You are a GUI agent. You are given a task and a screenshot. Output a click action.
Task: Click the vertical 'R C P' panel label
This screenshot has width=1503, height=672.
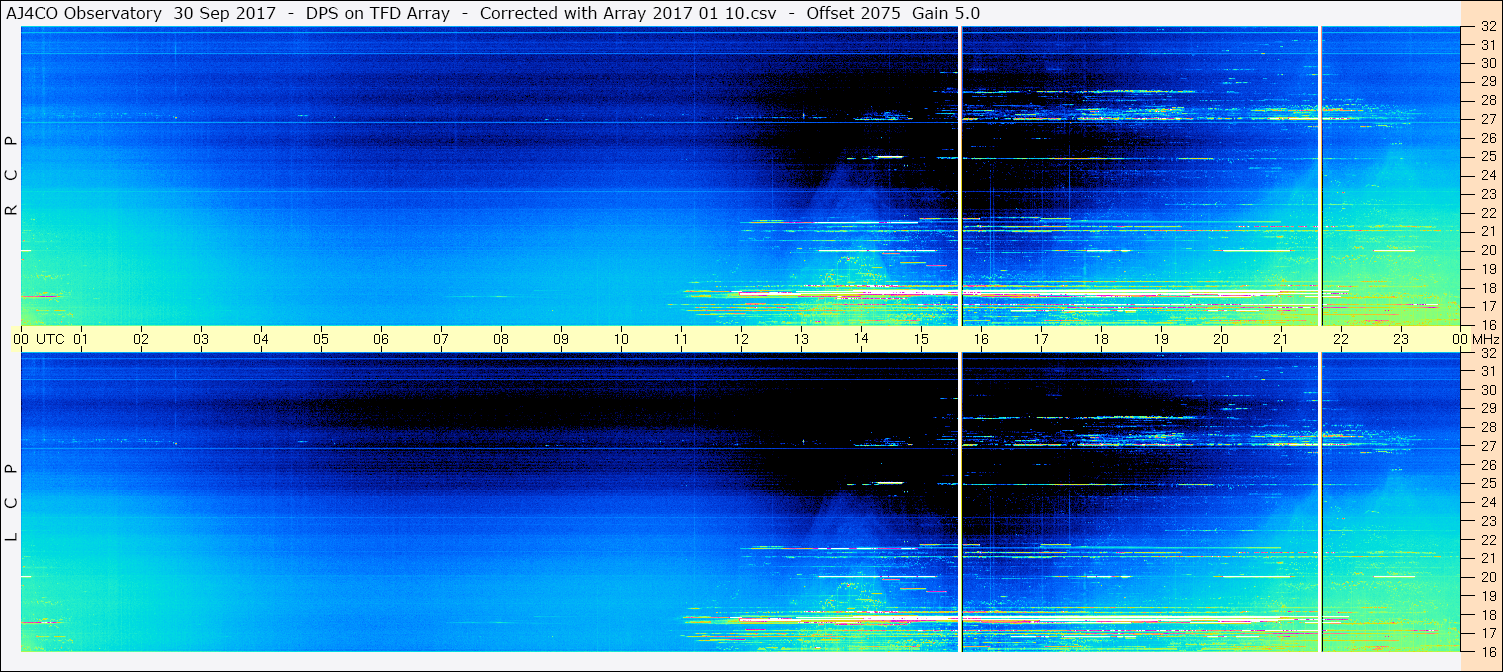tap(11, 176)
